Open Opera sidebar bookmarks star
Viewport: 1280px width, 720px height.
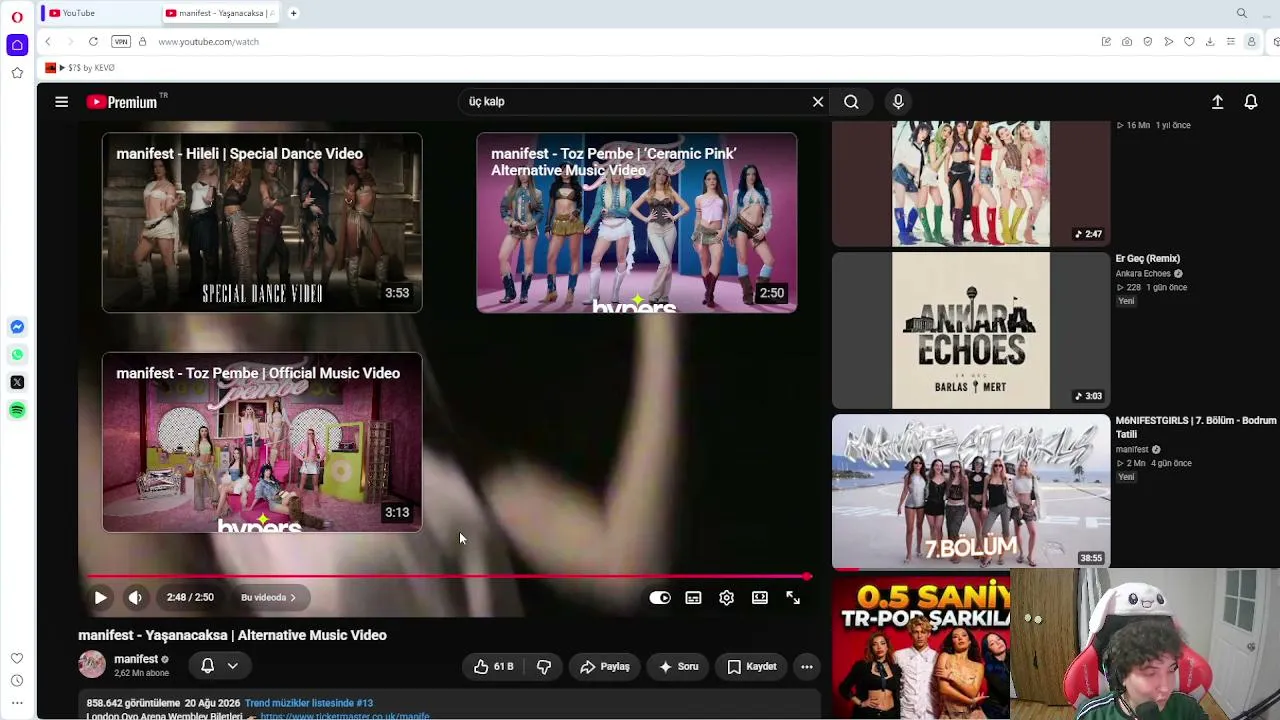tap(17, 73)
